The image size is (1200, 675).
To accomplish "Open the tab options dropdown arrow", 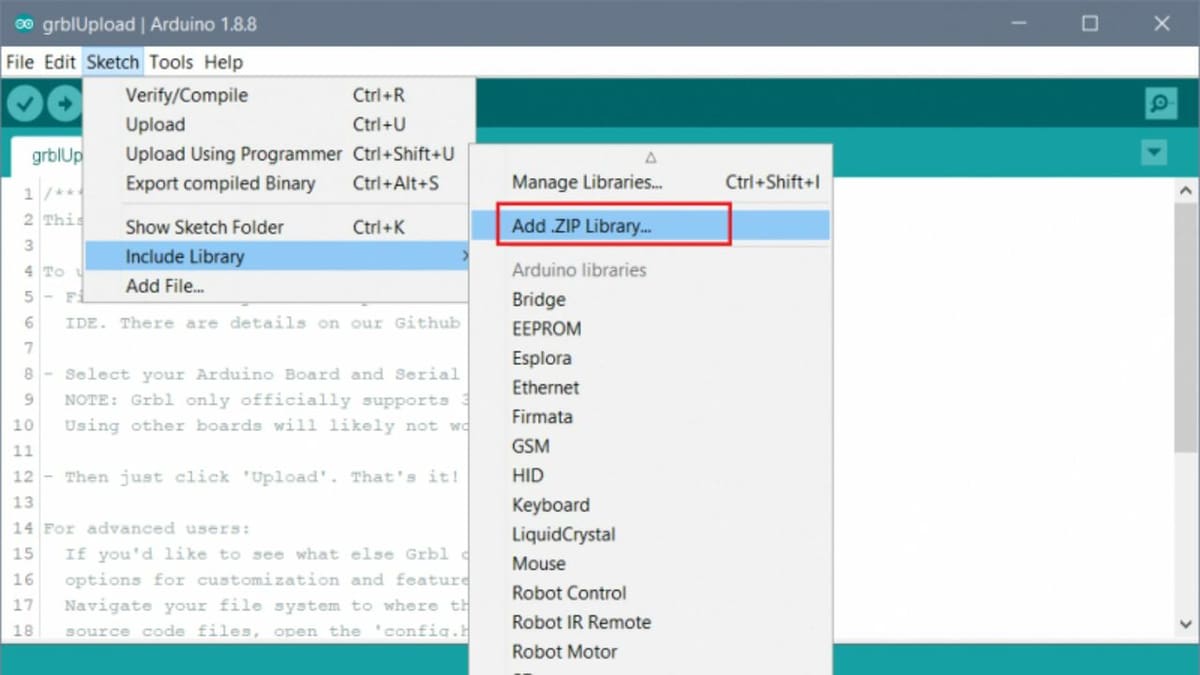I will (1155, 153).
